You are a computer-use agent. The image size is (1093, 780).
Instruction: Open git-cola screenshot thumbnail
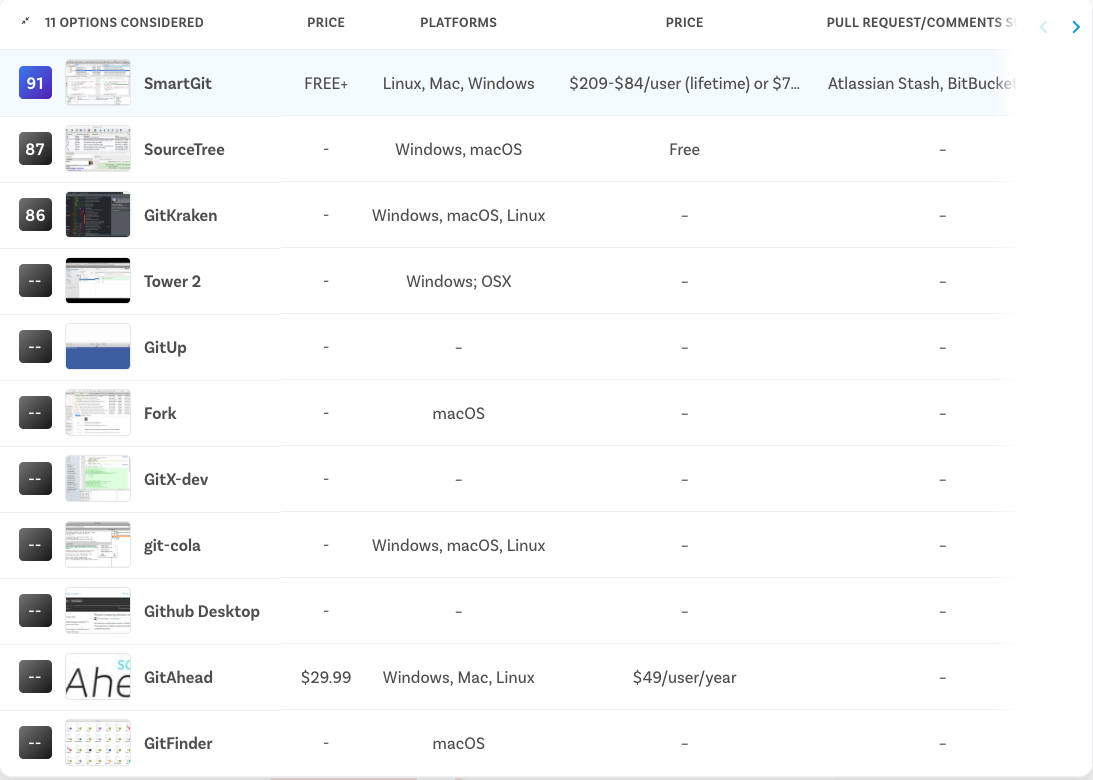point(98,545)
